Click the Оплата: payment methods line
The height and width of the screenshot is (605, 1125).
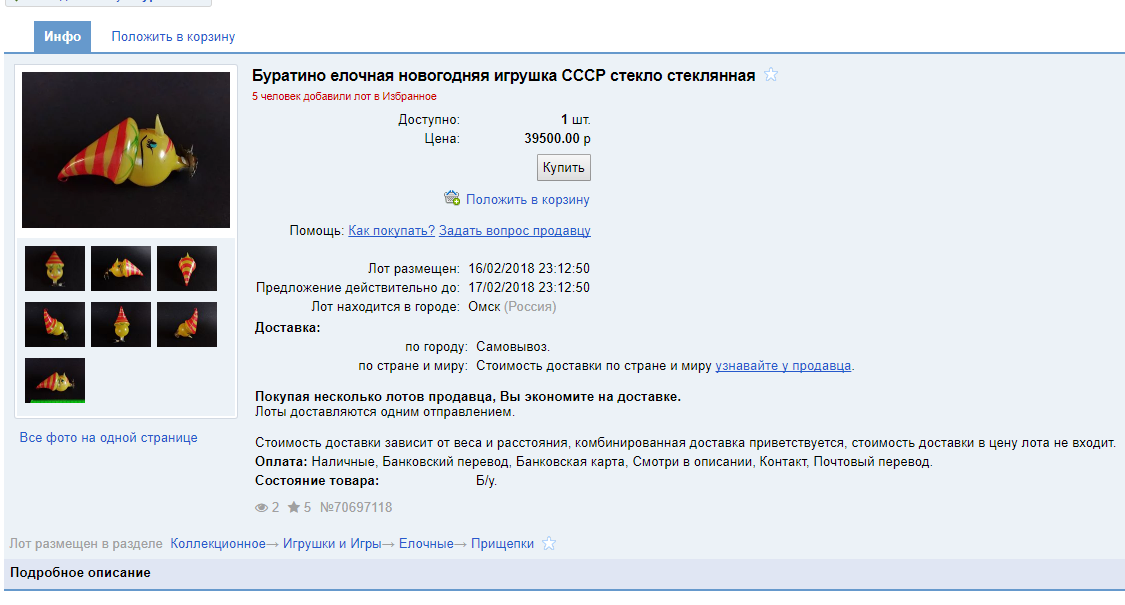tap(593, 462)
